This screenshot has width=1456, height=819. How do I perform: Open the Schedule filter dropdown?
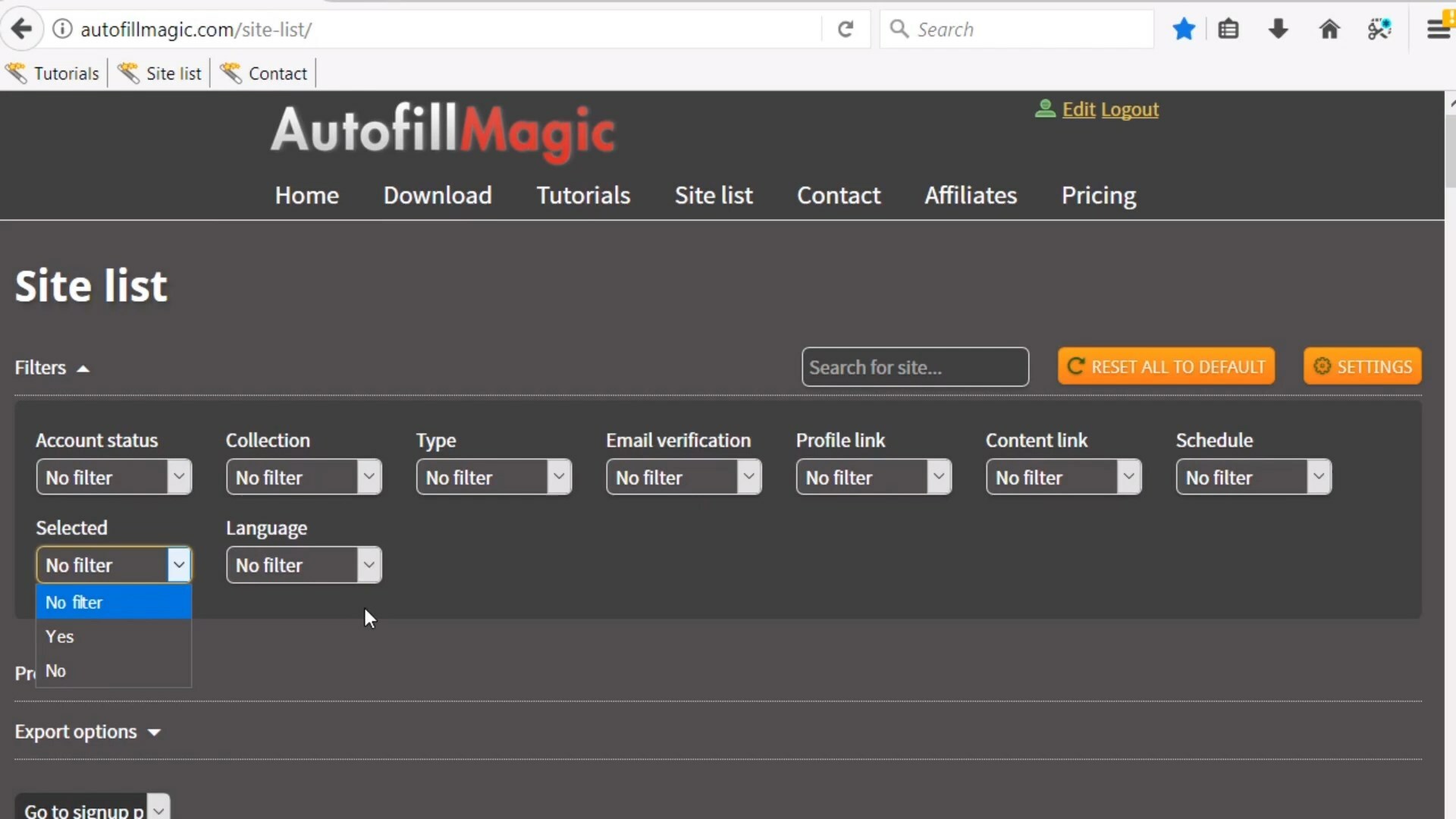click(1254, 477)
